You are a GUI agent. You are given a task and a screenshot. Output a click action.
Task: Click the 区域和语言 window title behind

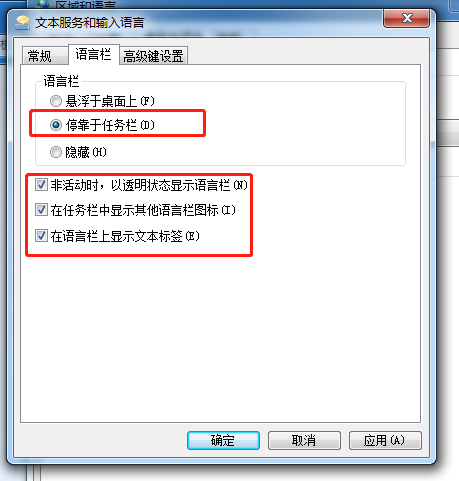pyautogui.click(x=85, y=5)
